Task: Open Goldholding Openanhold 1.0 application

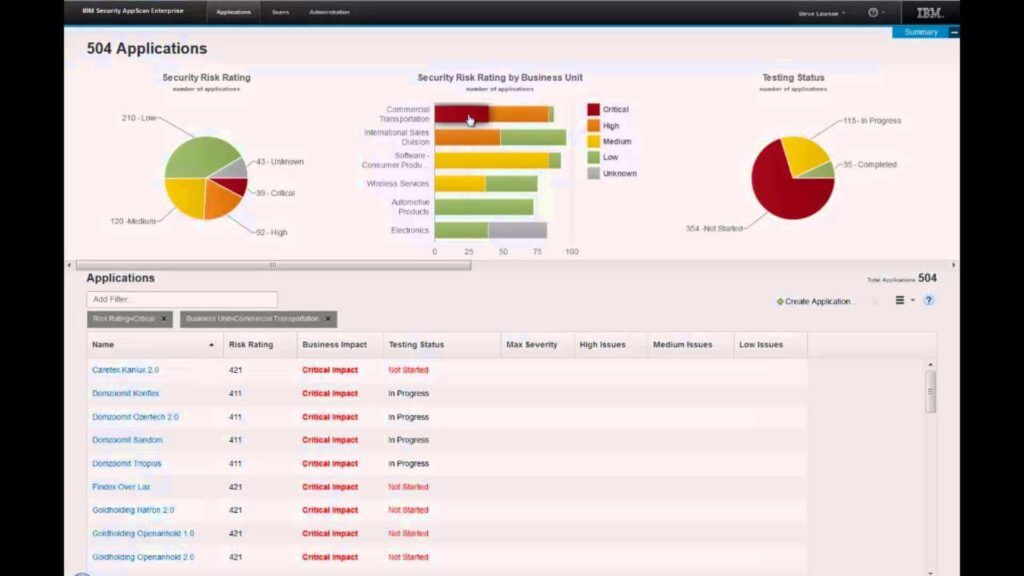Action: pyautogui.click(x=143, y=534)
